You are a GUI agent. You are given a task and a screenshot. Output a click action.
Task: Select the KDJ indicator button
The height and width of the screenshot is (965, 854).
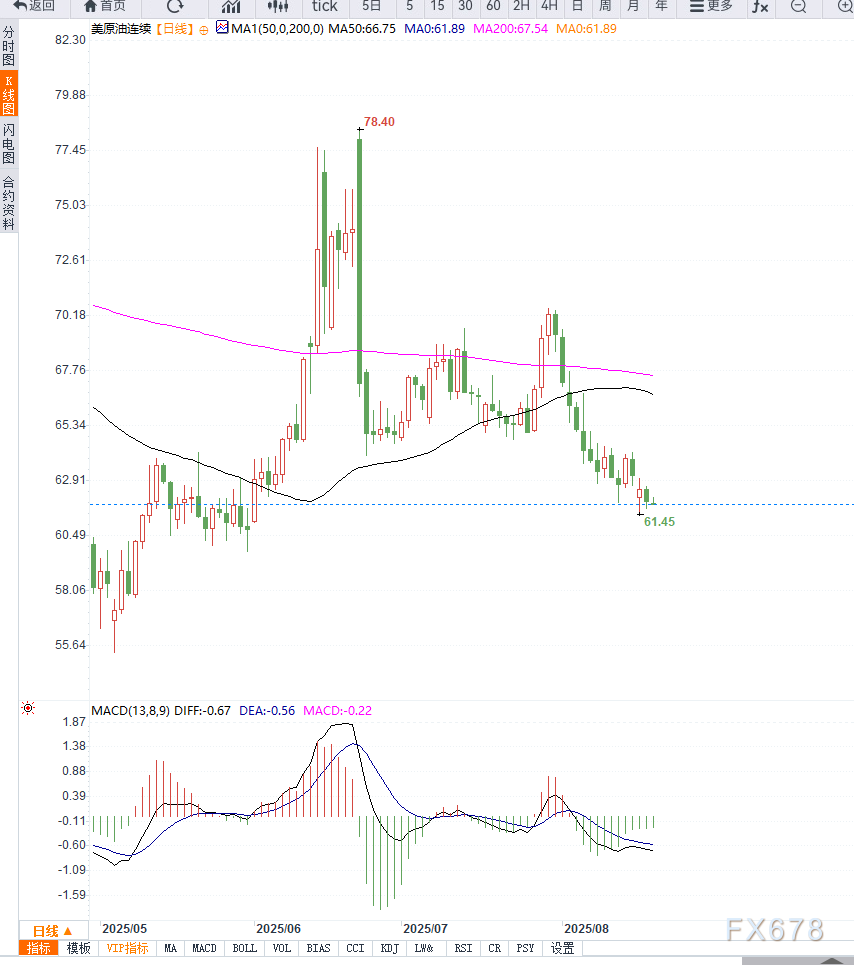[x=389, y=948]
